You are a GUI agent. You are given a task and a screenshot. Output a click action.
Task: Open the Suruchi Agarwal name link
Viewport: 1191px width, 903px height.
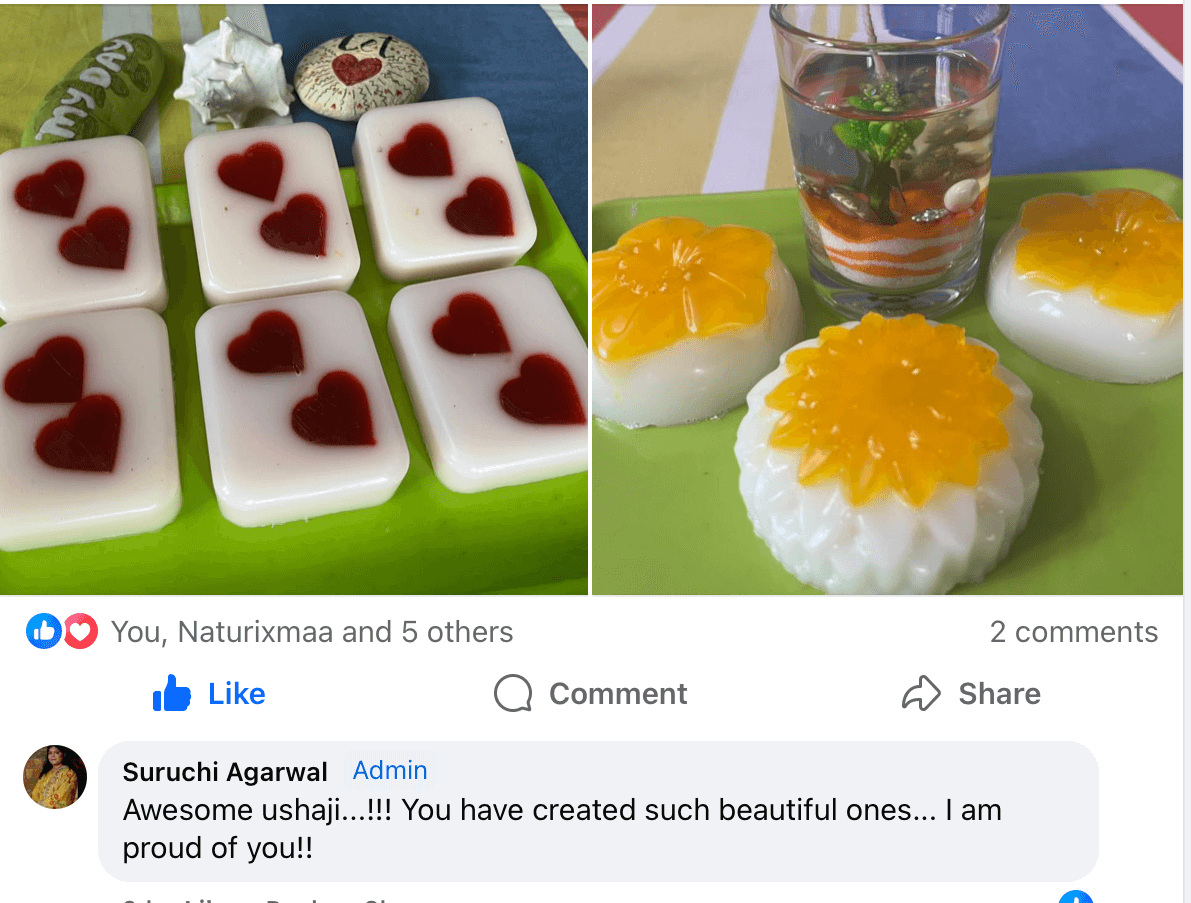[x=225, y=771]
